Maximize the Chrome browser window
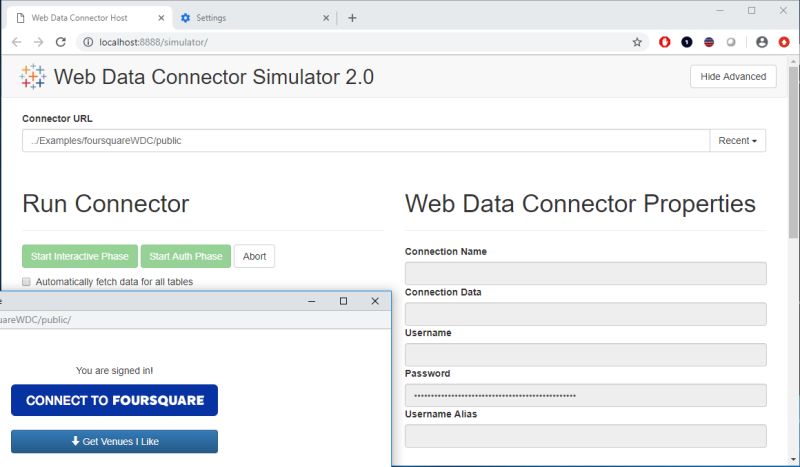 coord(752,10)
